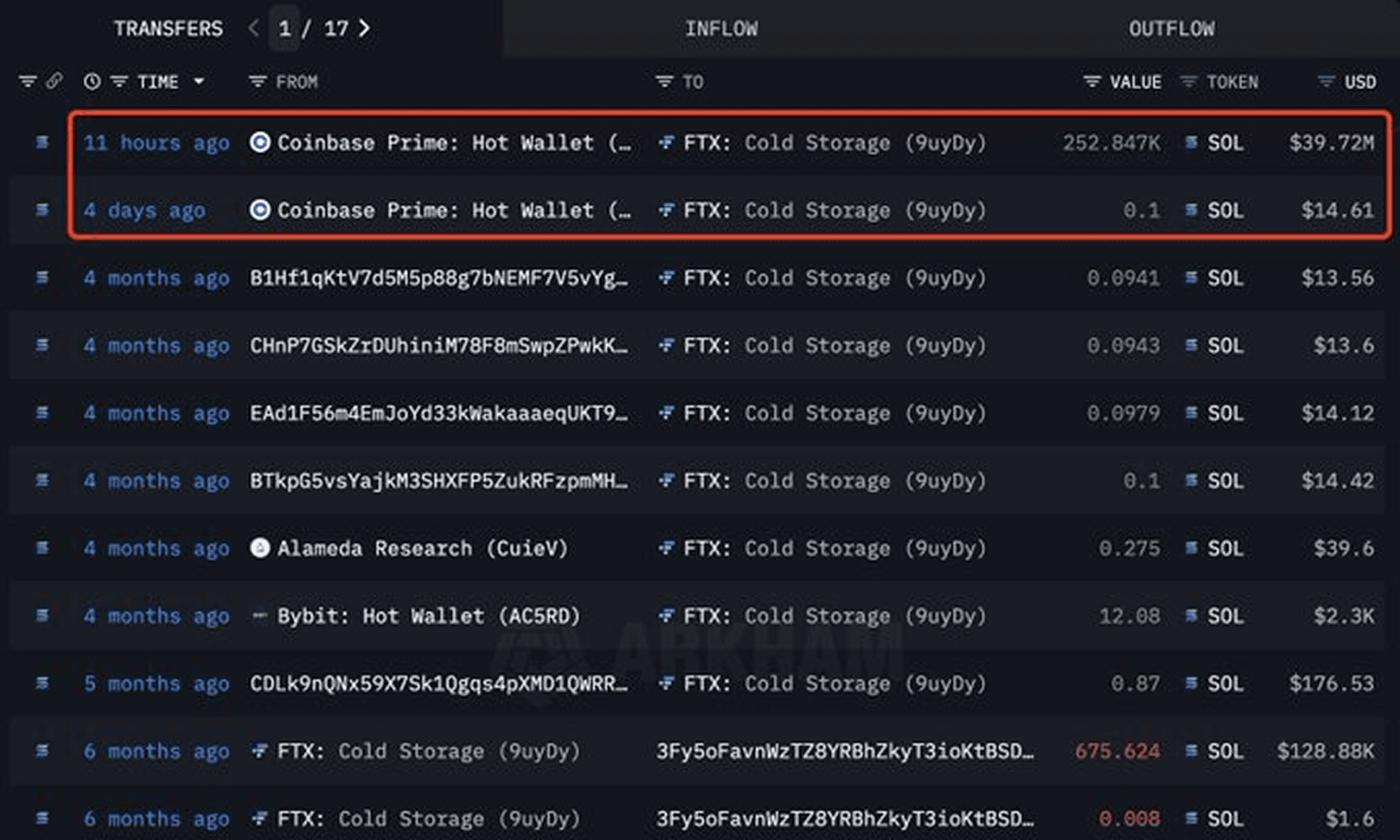
Task: Select the value 252.847K
Action: click(1111, 143)
